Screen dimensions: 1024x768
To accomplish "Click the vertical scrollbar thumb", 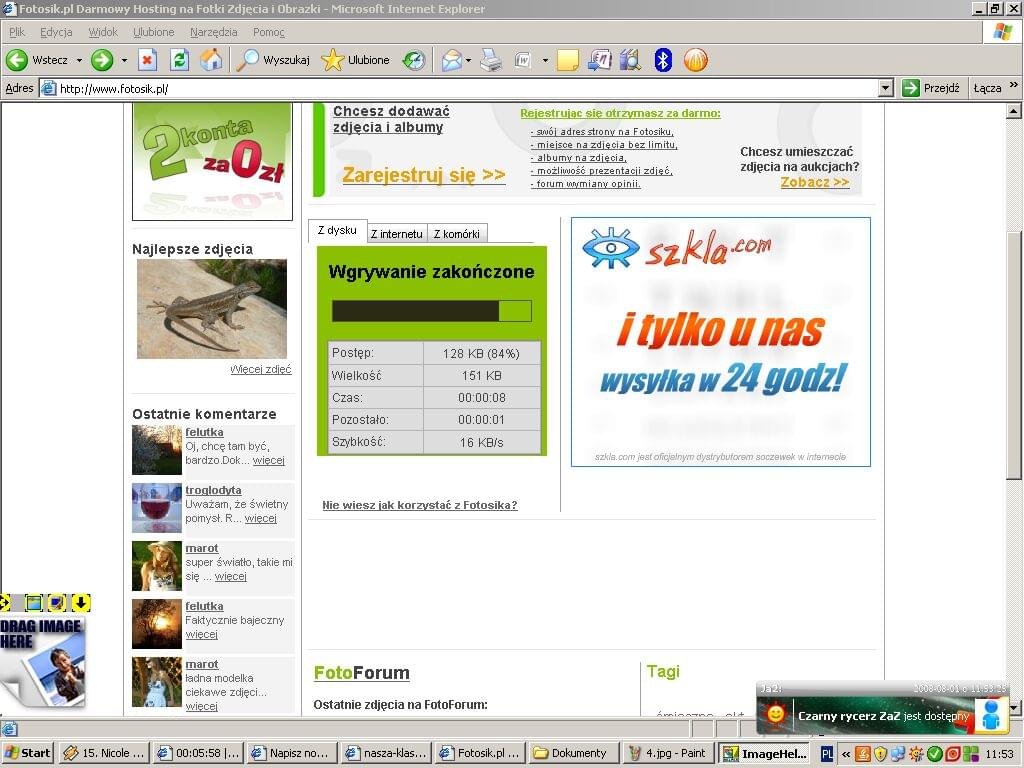I will 1014,356.
